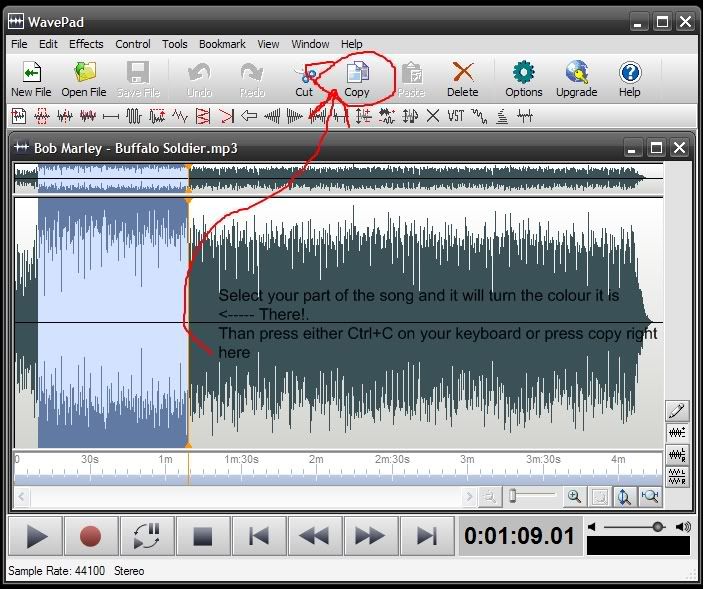Image resolution: width=704 pixels, height=589 pixels.
Task: Open the Edit menu
Action: click(48, 44)
